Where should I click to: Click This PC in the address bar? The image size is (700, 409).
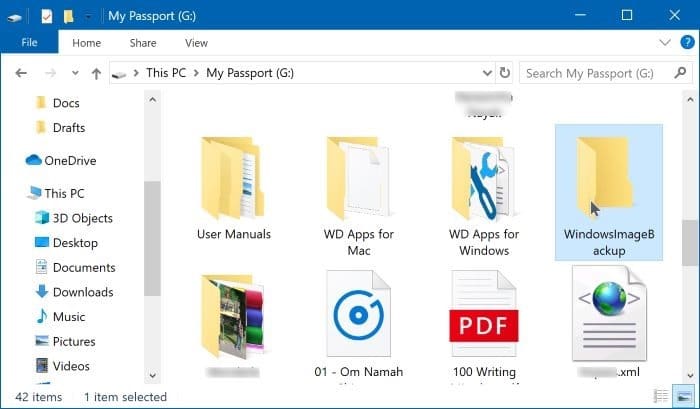pyautogui.click(x=166, y=73)
